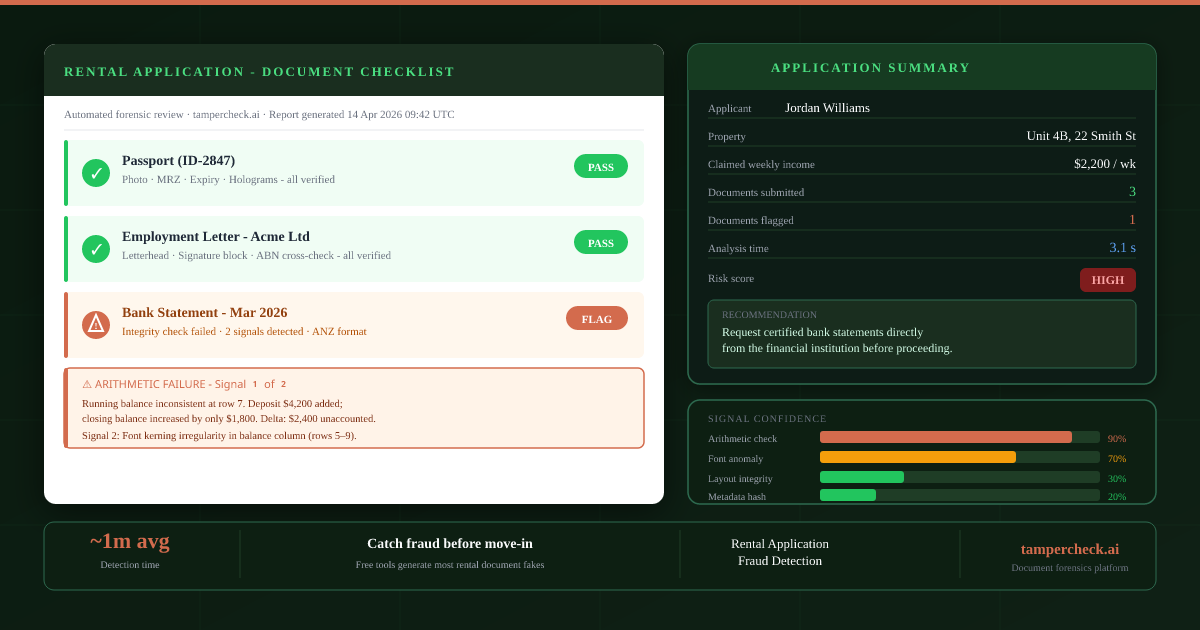Click the $2,200 / wk income value
This screenshot has width=1200, height=630.
click(1105, 164)
